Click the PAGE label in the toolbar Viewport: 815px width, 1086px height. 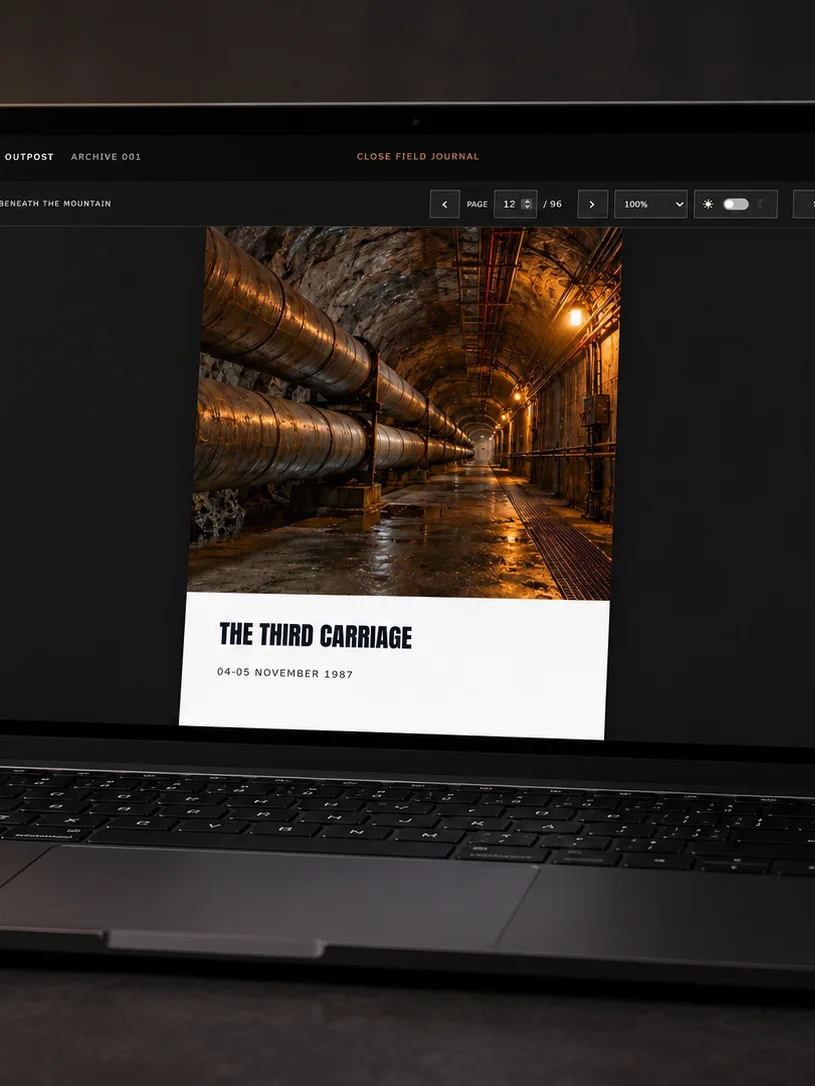pos(477,204)
